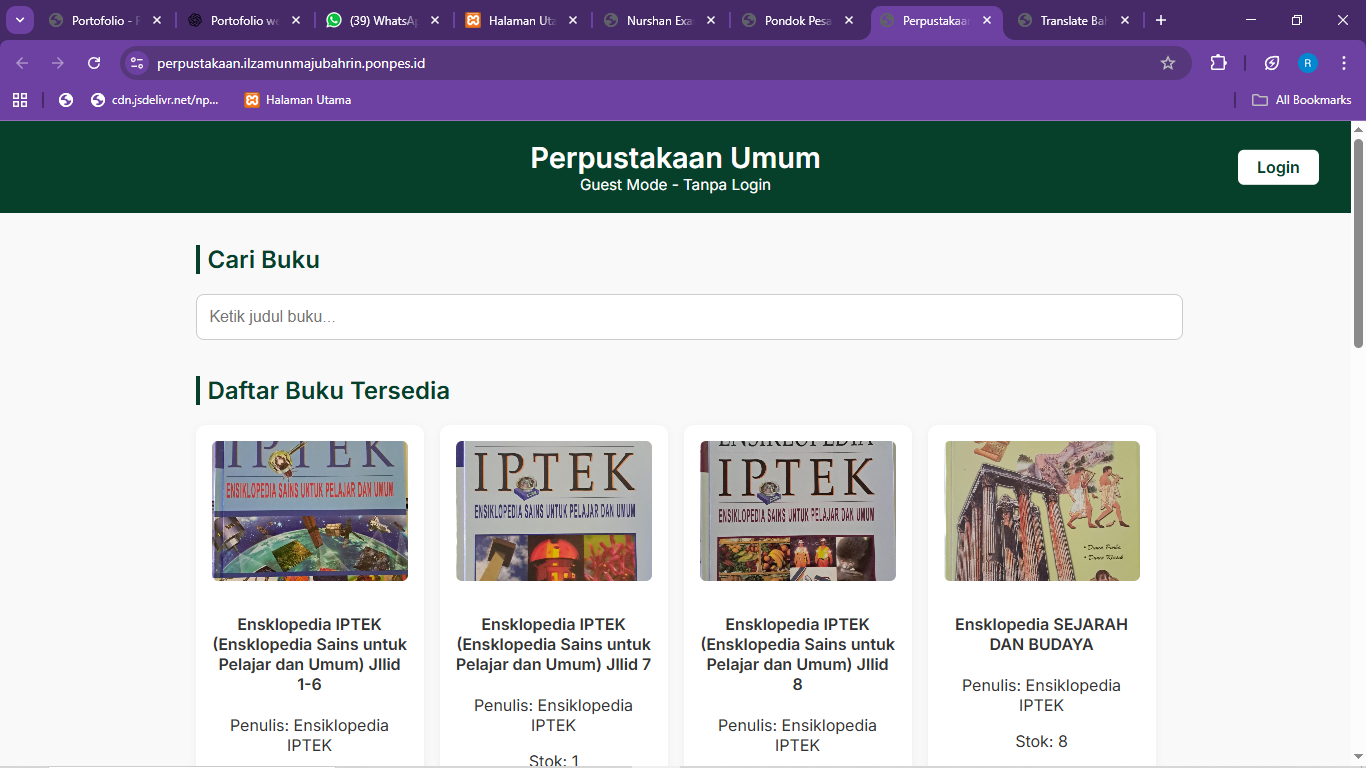Click the forward navigation arrow

coord(57,62)
